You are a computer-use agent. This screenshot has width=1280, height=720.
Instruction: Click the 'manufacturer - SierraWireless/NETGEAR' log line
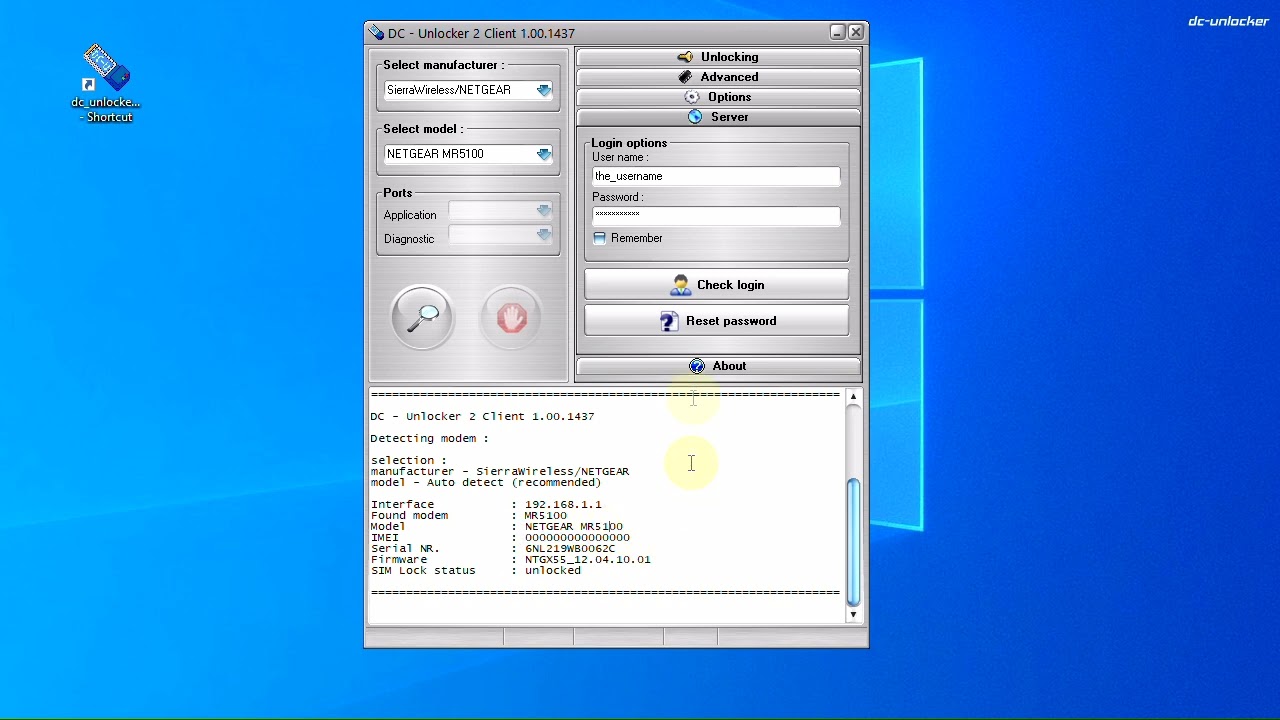(500, 471)
